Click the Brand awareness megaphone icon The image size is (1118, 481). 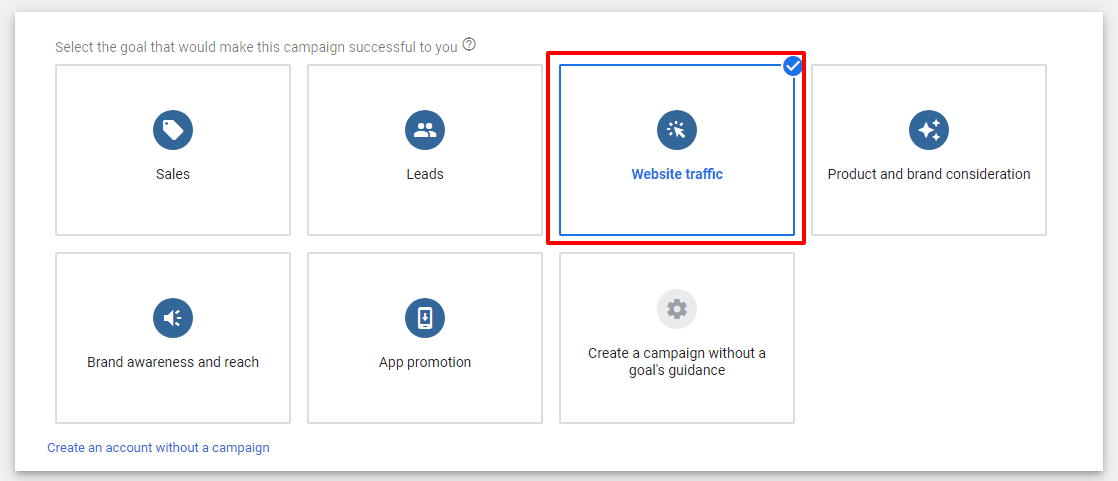(x=173, y=318)
